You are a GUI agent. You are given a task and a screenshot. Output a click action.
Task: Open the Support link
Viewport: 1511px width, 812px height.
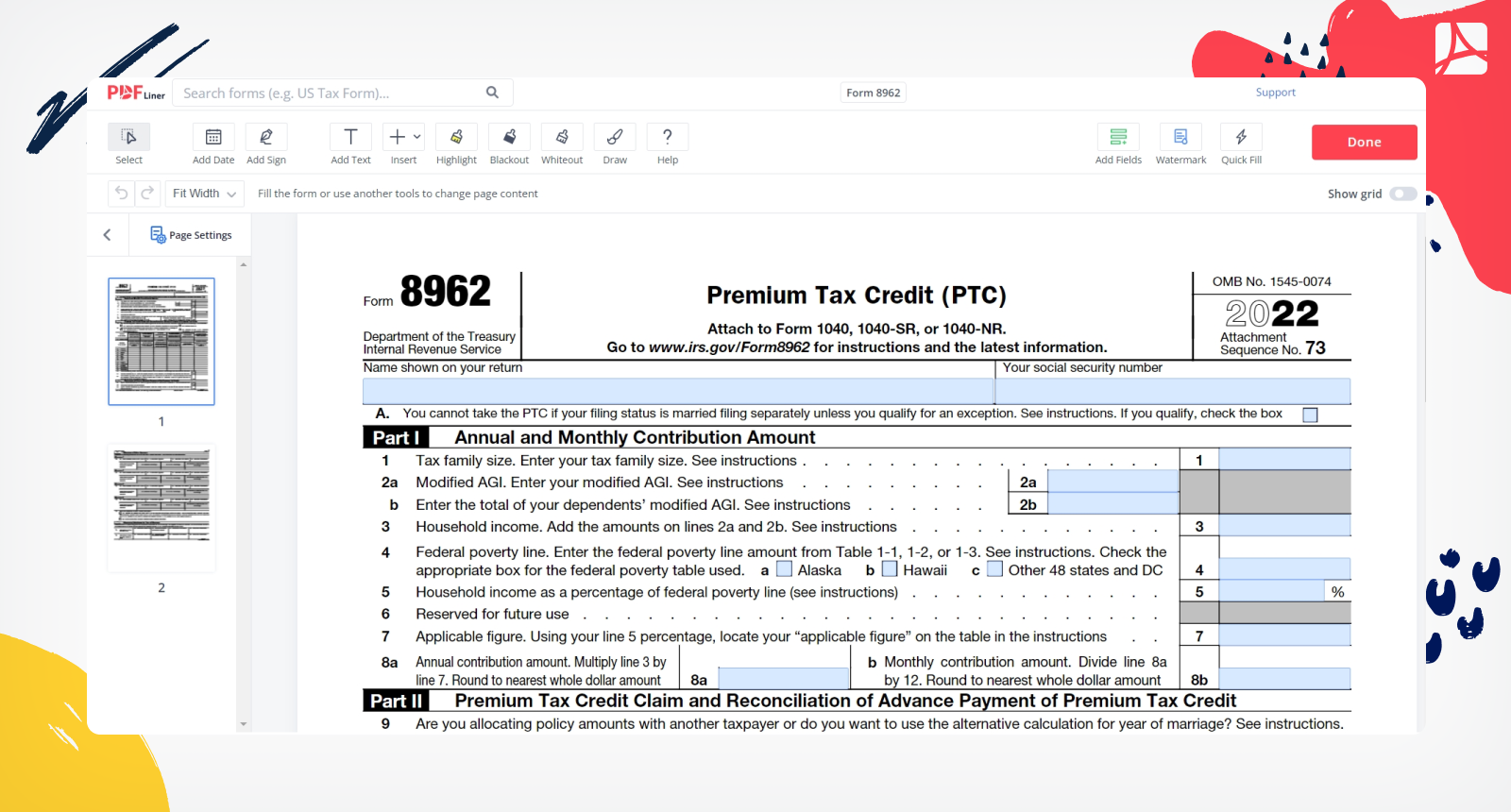coord(1275,93)
